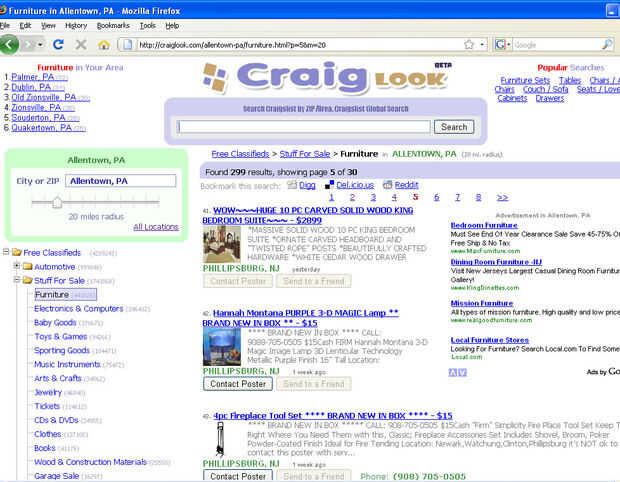
Task: Expand the Automotive tree node
Action: [17, 265]
